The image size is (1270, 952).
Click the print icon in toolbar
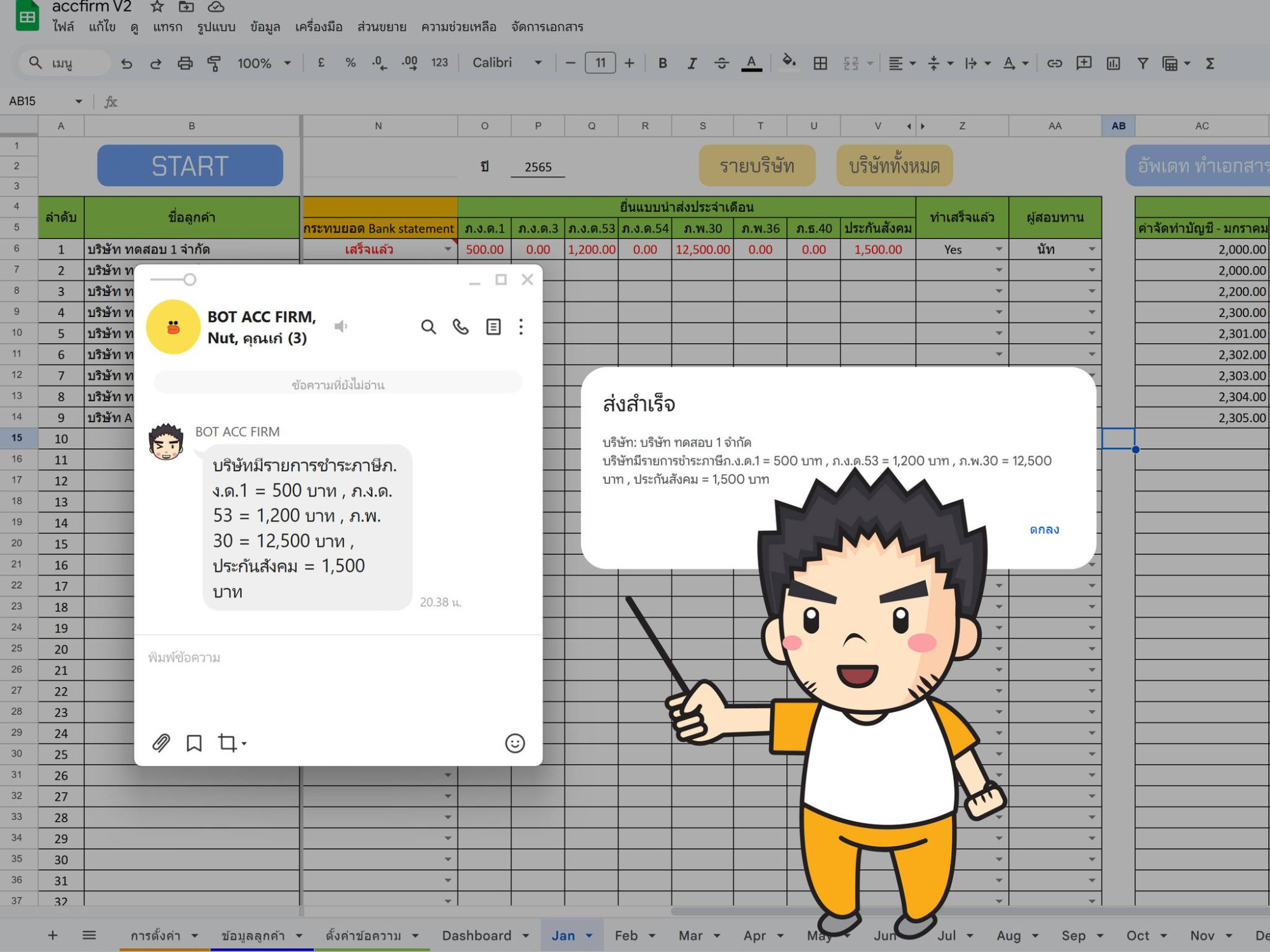tap(185, 63)
